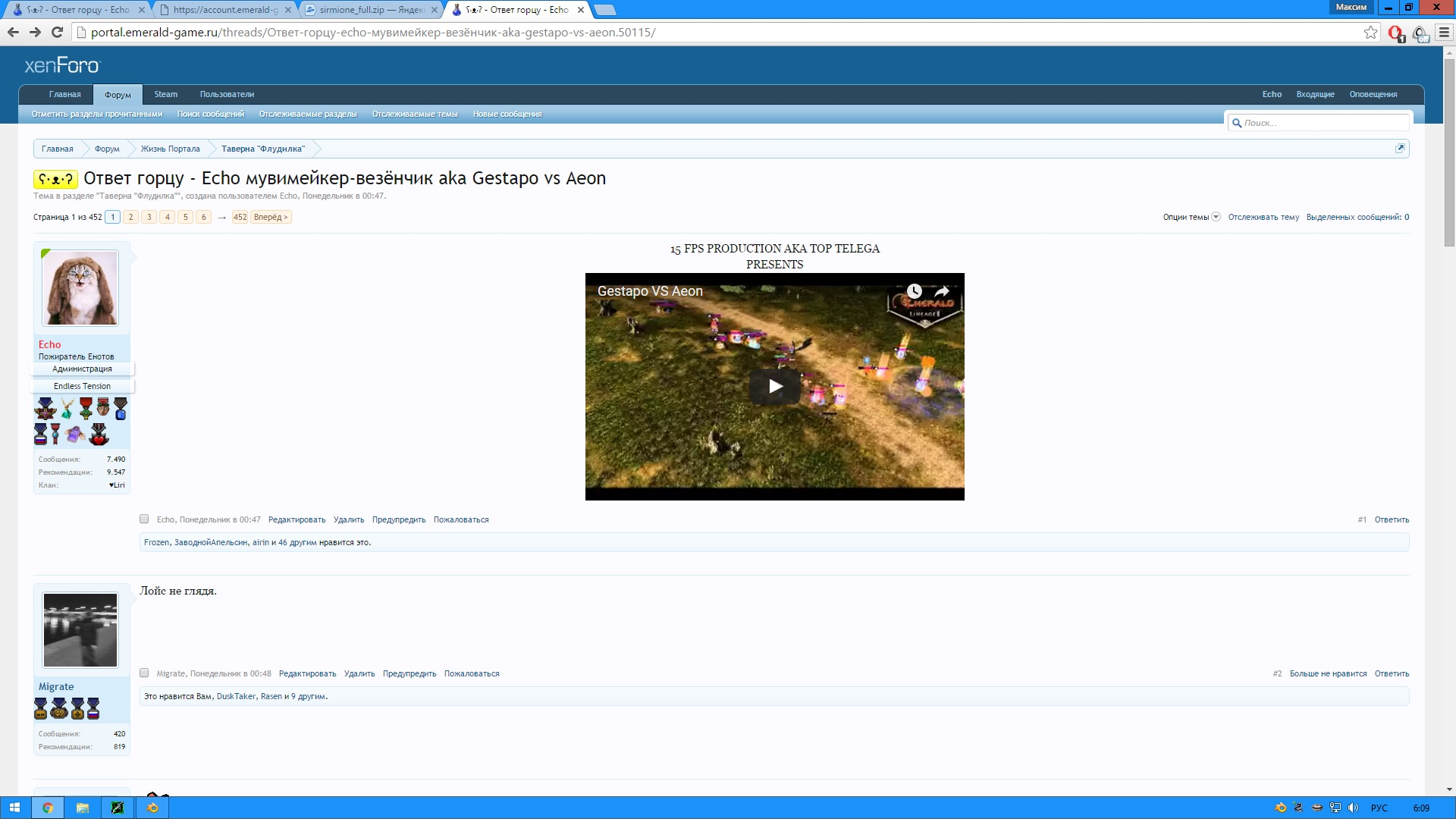Tick the checkbox on Echo's first post
The image size is (1456, 819).
[x=144, y=519]
